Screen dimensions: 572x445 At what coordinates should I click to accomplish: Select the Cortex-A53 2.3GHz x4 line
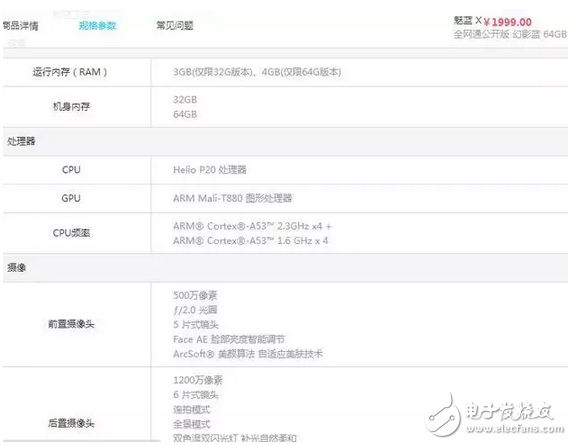(x=252, y=226)
